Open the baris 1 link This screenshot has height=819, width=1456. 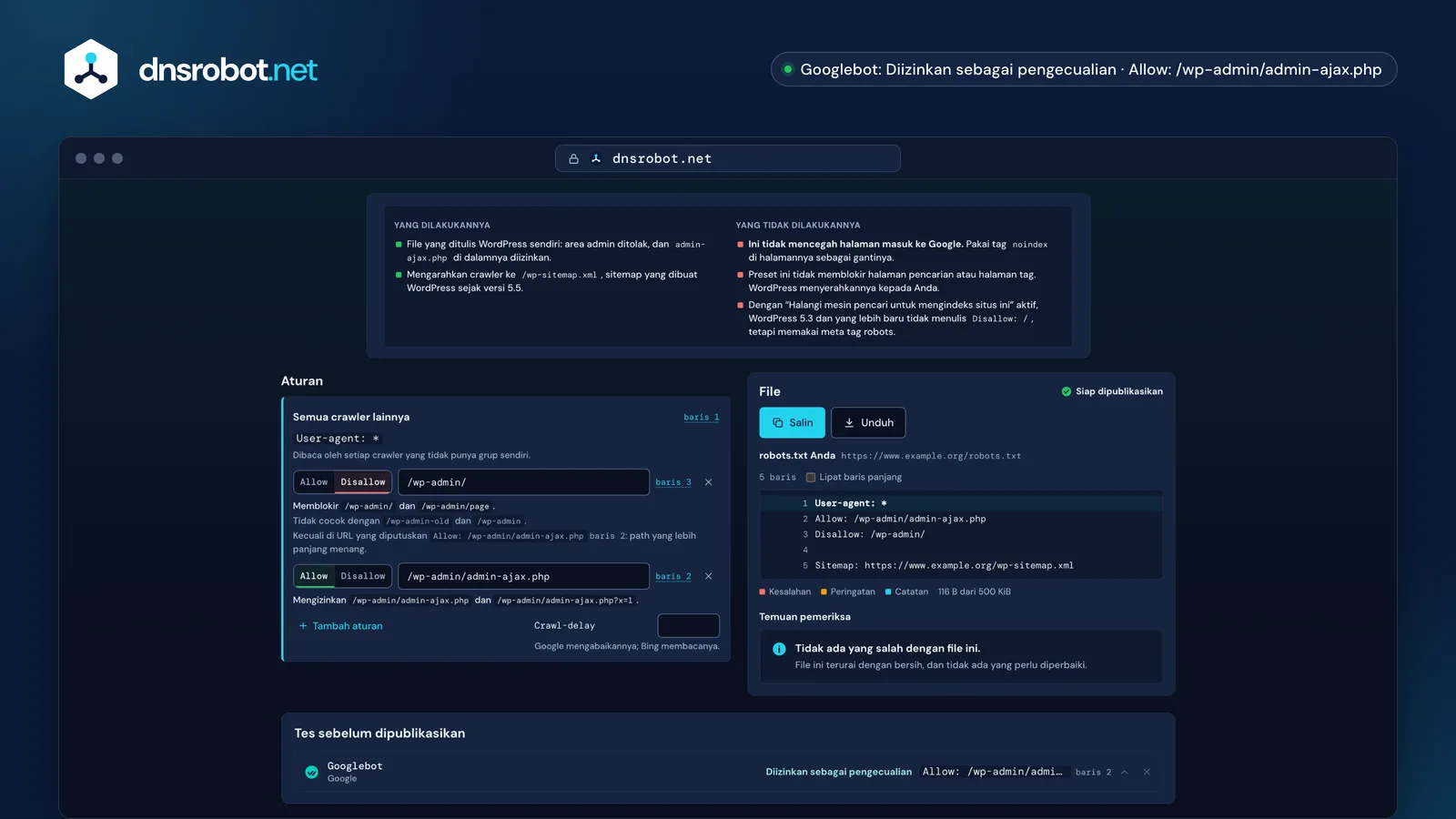702,417
